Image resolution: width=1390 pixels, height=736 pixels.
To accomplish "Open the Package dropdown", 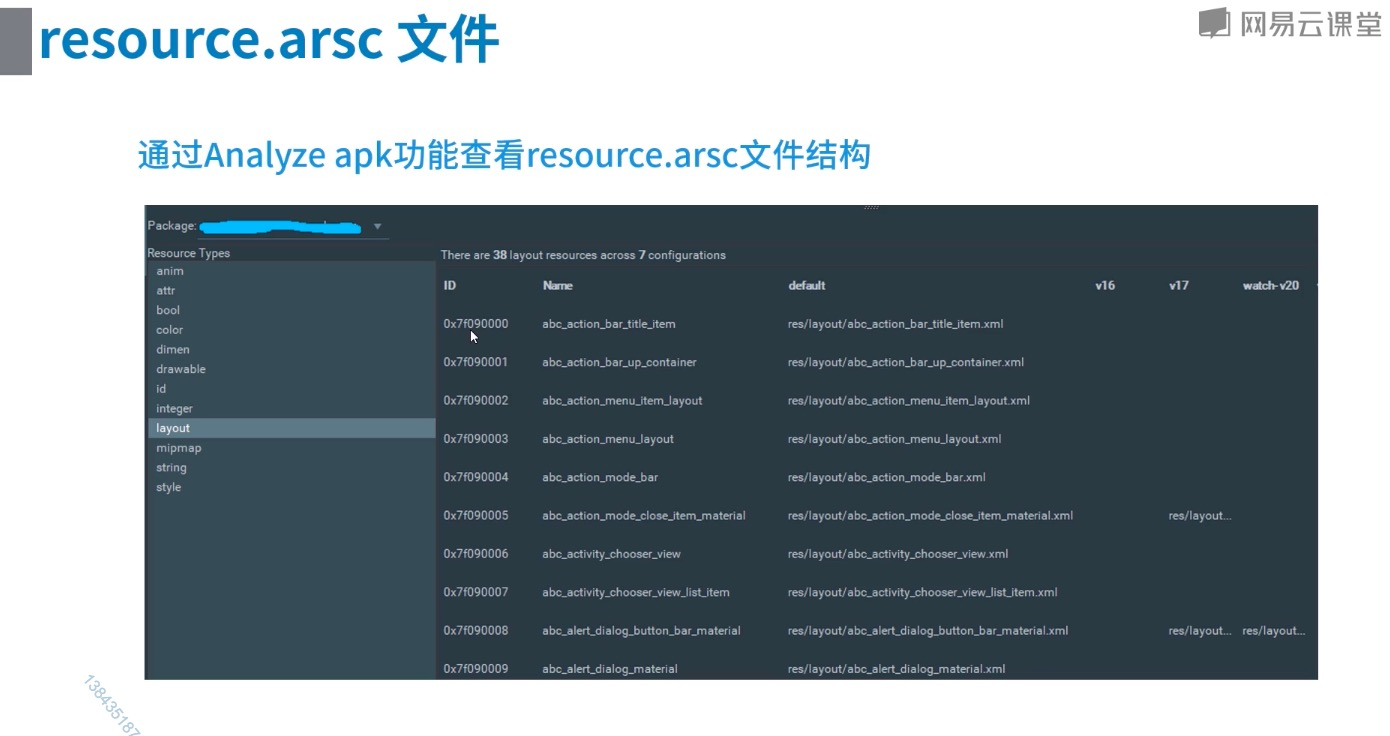I will [x=377, y=226].
